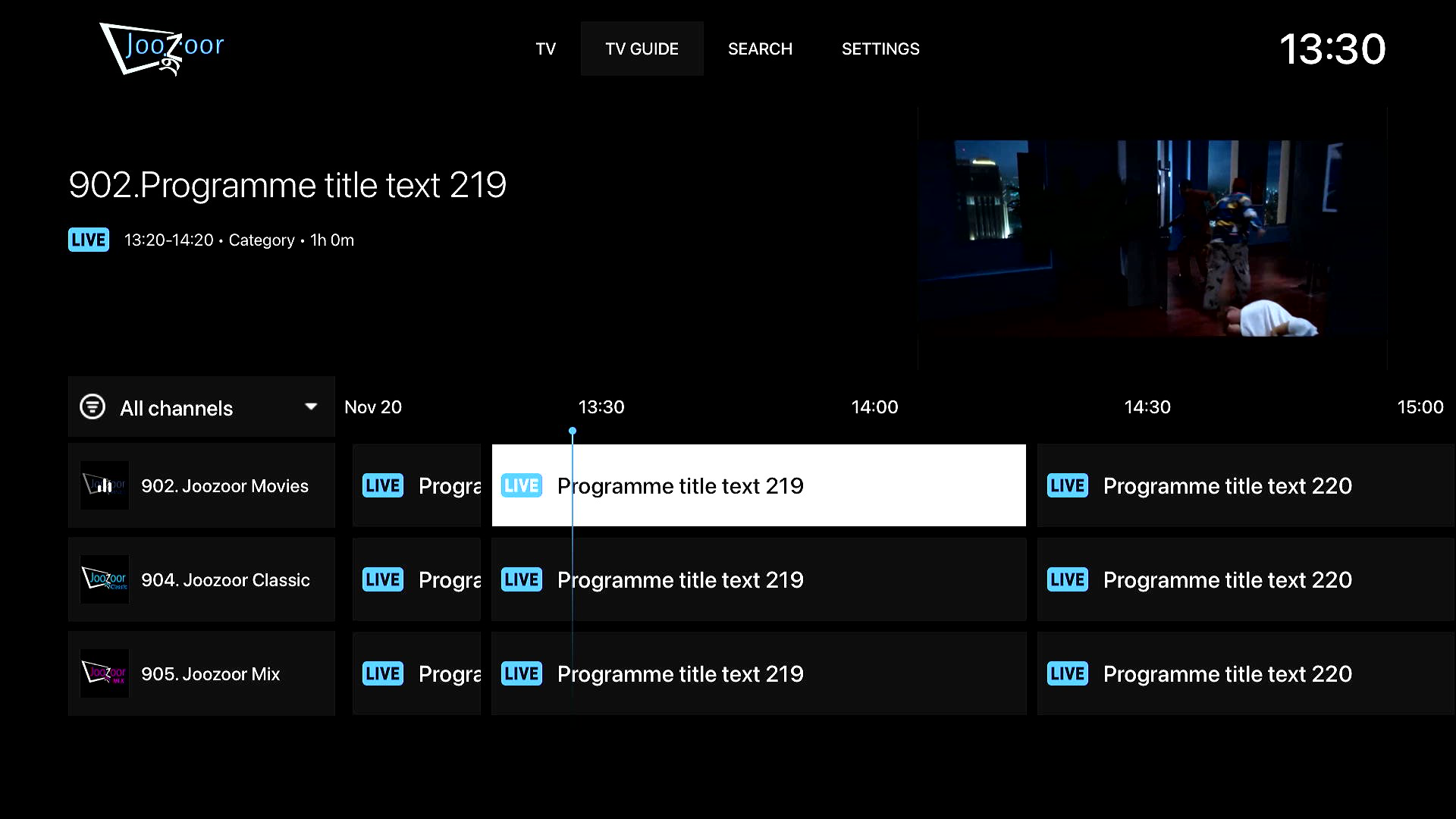
Task: Select Programme title text 219 on Joozoor Mix
Action: [758, 673]
